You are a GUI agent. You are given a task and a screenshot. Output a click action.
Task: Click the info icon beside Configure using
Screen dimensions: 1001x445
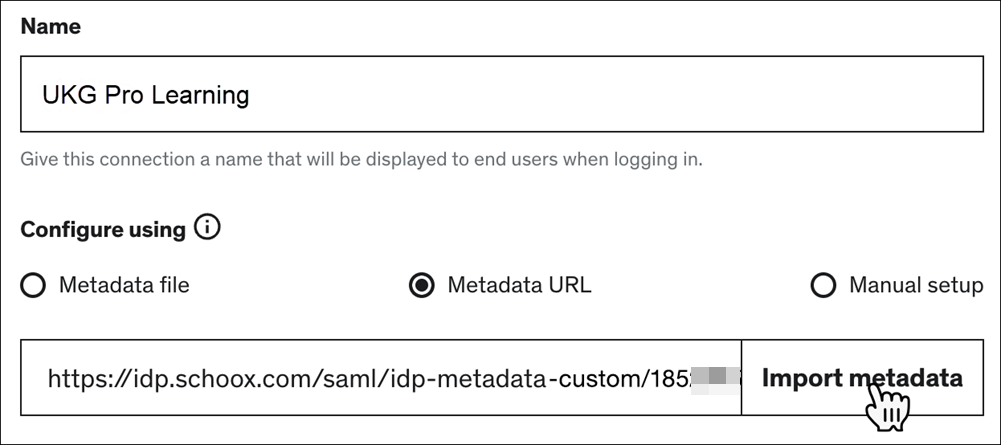(x=207, y=228)
